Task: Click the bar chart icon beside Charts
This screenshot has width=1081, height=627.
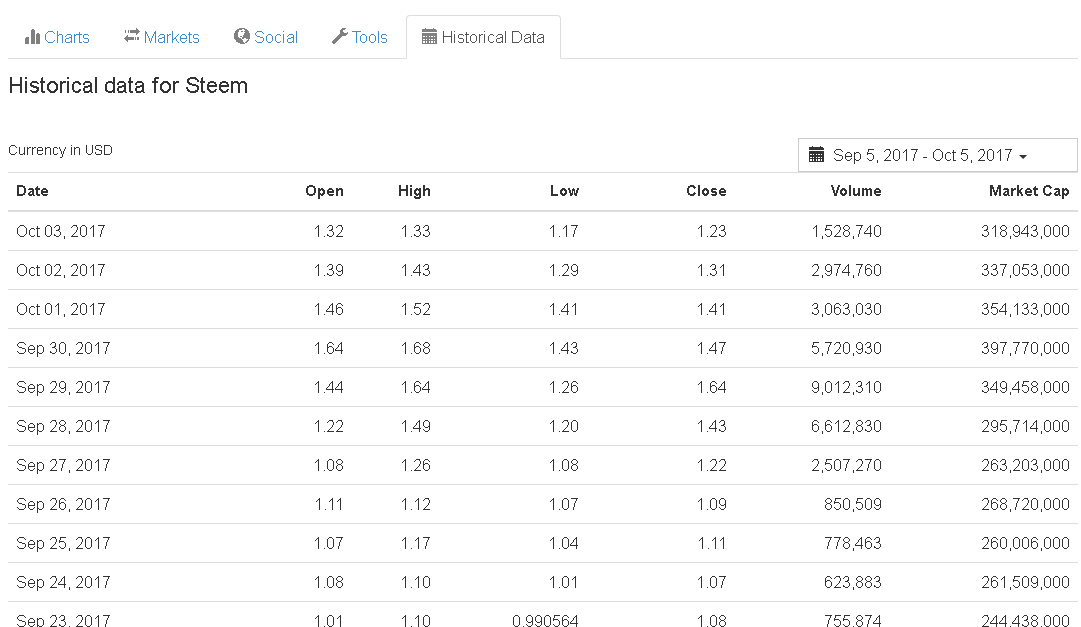Action: (32, 37)
